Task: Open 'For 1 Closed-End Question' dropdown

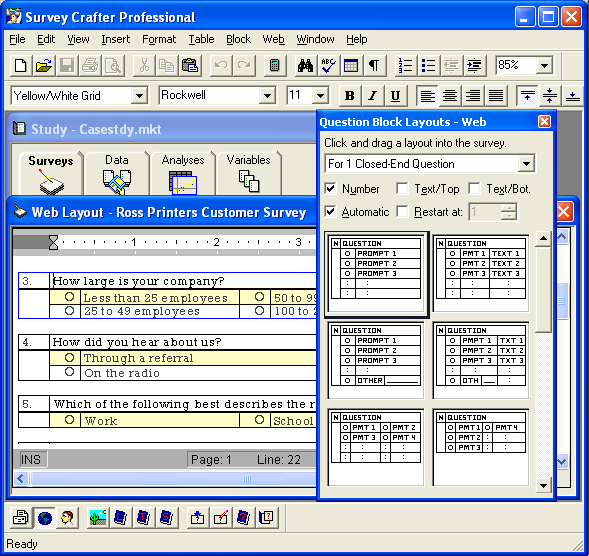Action: click(x=526, y=164)
